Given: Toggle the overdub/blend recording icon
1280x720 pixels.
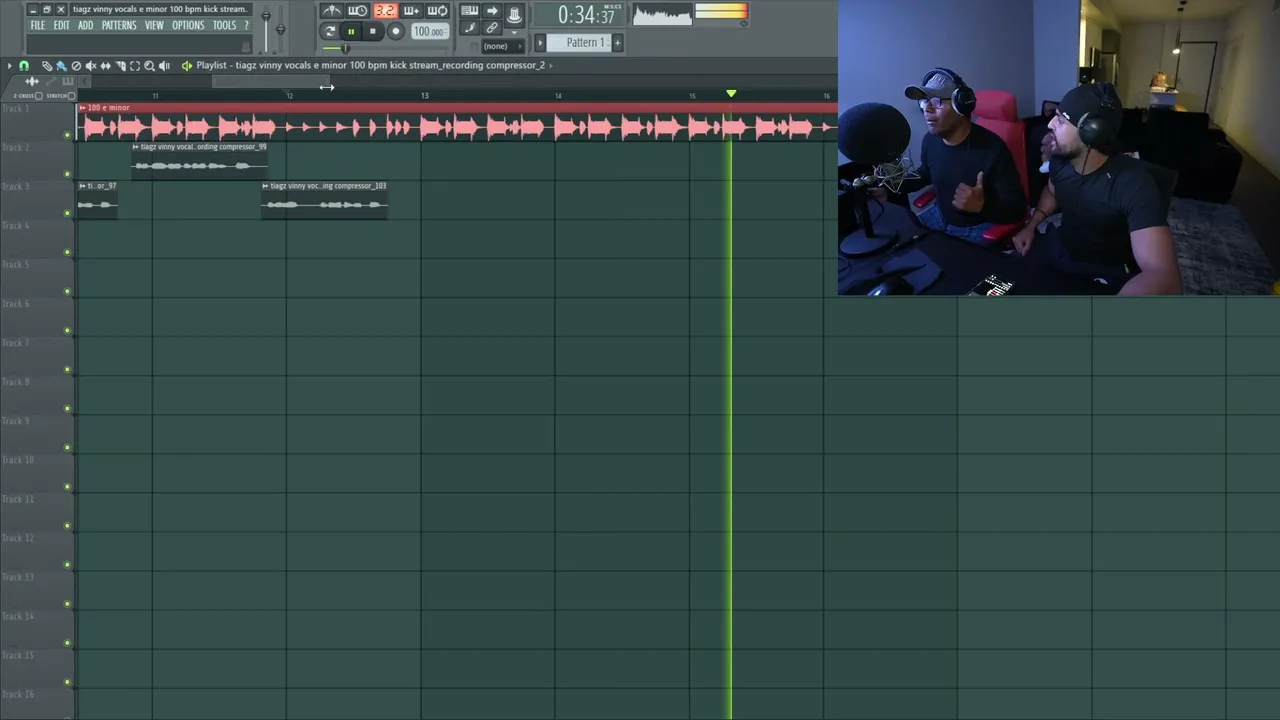Looking at the screenshot, I should (411, 11).
